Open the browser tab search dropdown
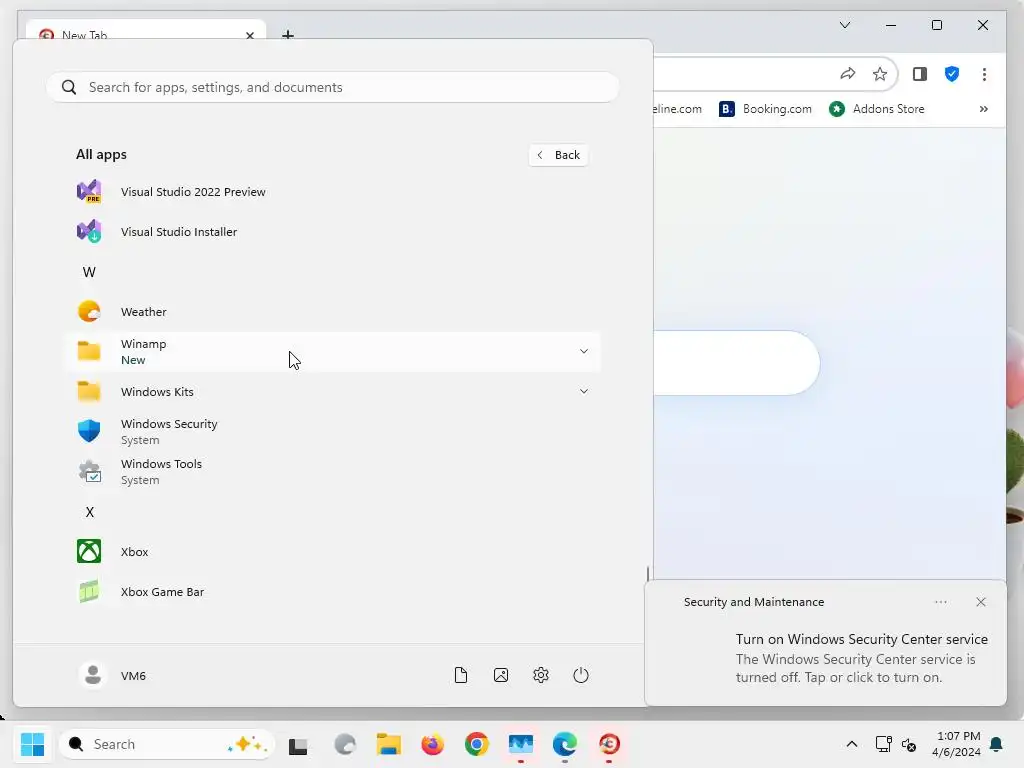The image size is (1024, 768). click(844, 25)
